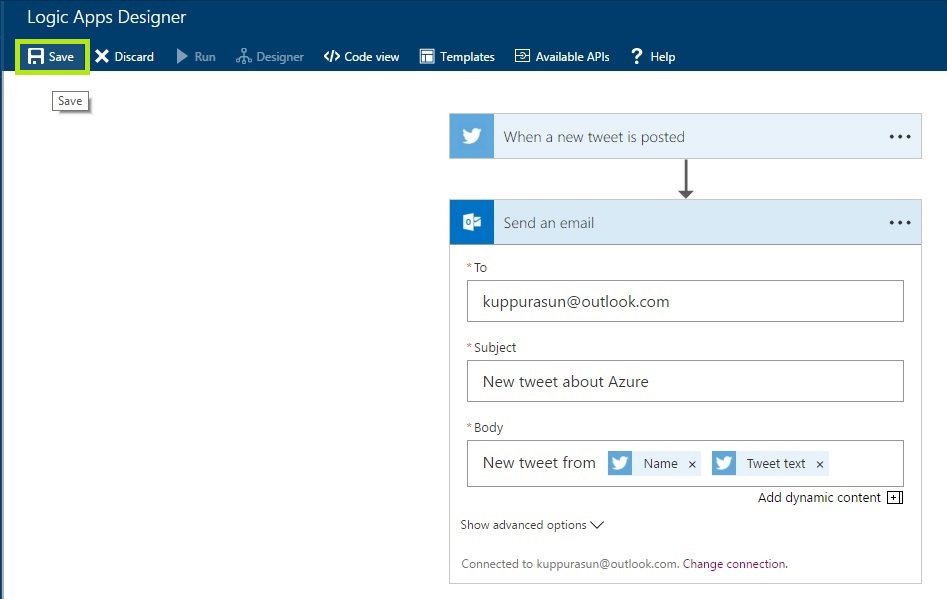Click the Save floppy disk icon
Viewport: 947px width, 599px height.
[36, 57]
